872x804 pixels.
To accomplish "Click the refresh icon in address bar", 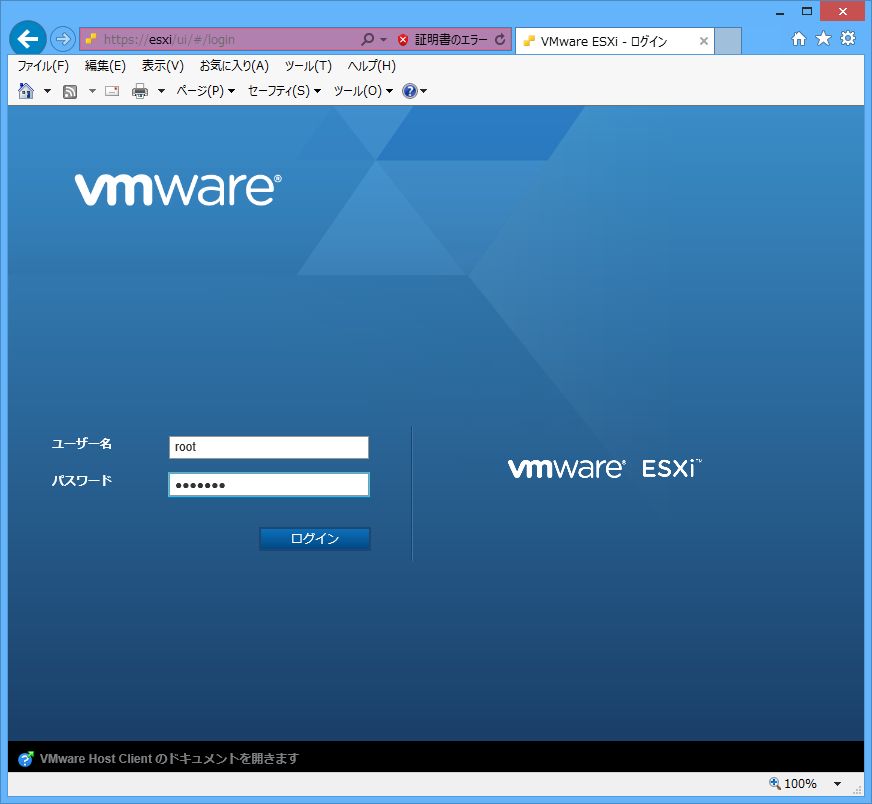I will click(x=500, y=40).
